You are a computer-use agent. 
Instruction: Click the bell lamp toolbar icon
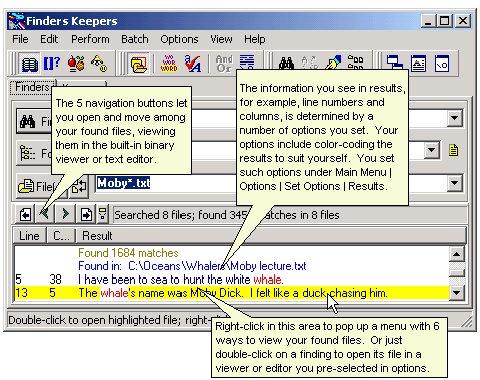[99, 63]
